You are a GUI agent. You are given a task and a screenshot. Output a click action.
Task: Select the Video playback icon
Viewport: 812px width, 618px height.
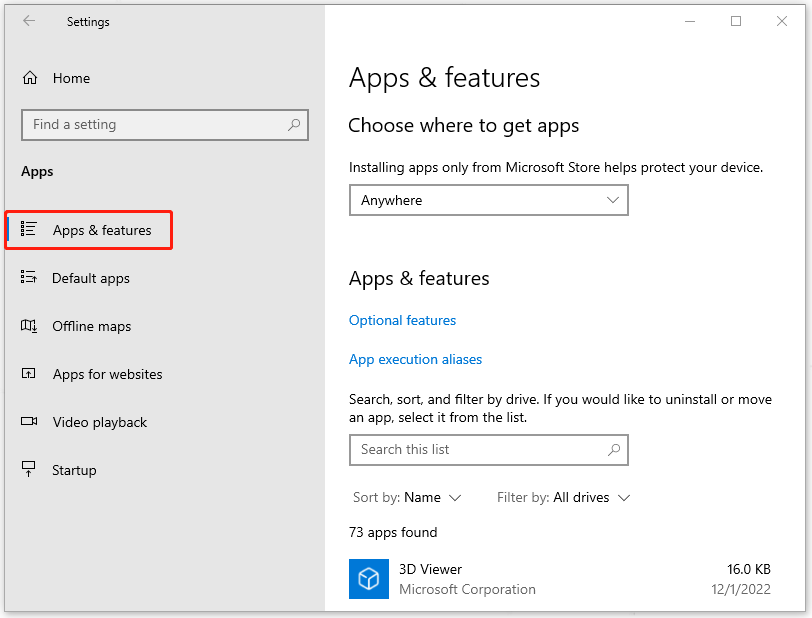pyautogui.click(x=31, y=422)
